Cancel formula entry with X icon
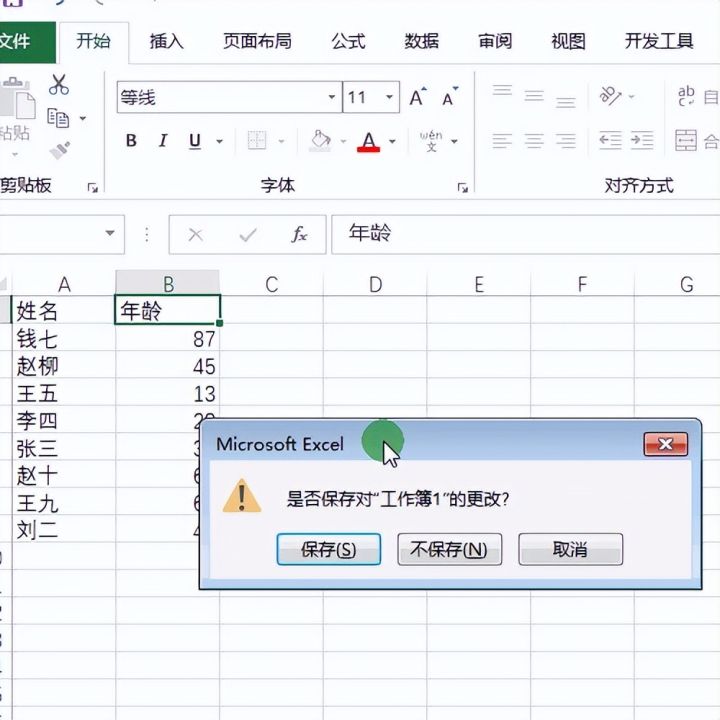 point(196,235)
